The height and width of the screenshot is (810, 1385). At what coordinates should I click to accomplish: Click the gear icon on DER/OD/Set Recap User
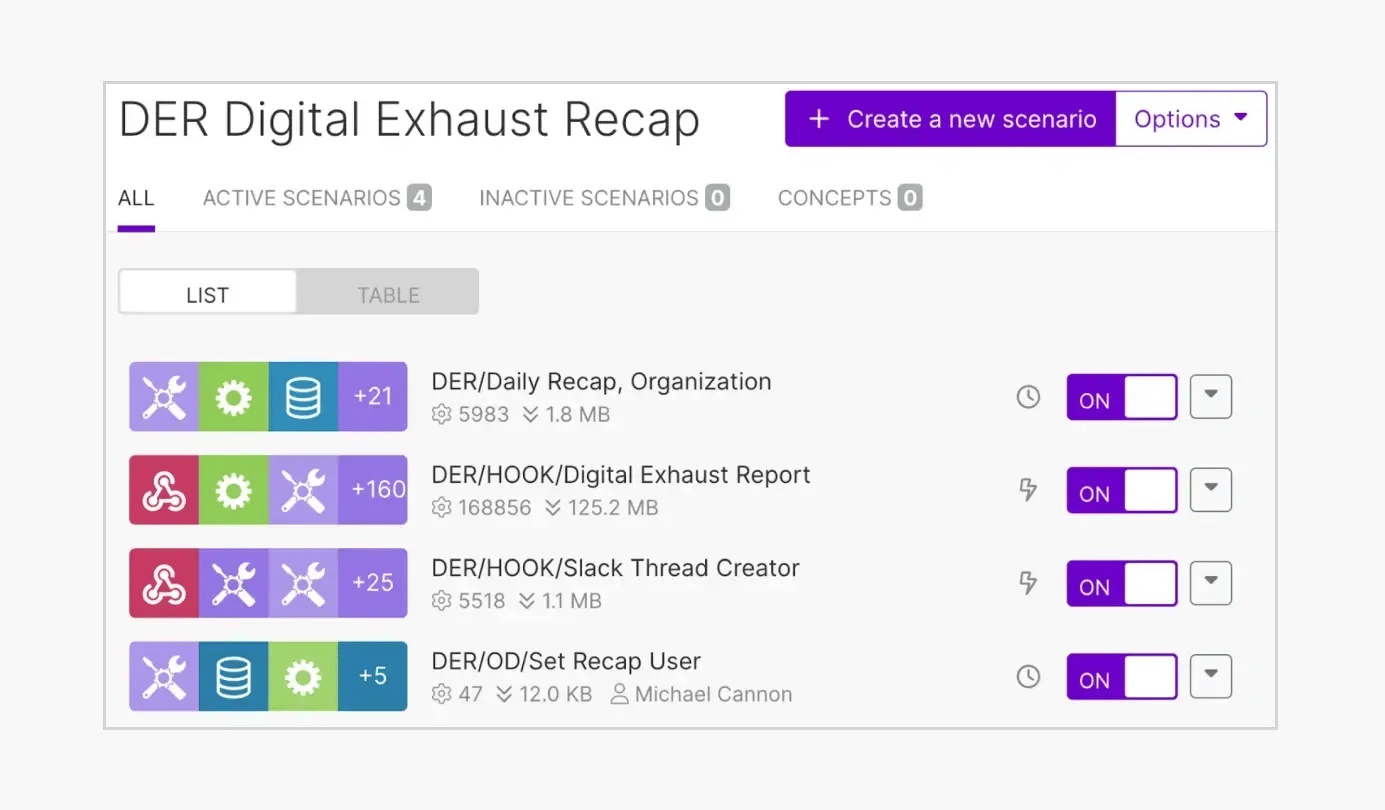[x=303, y=676]
